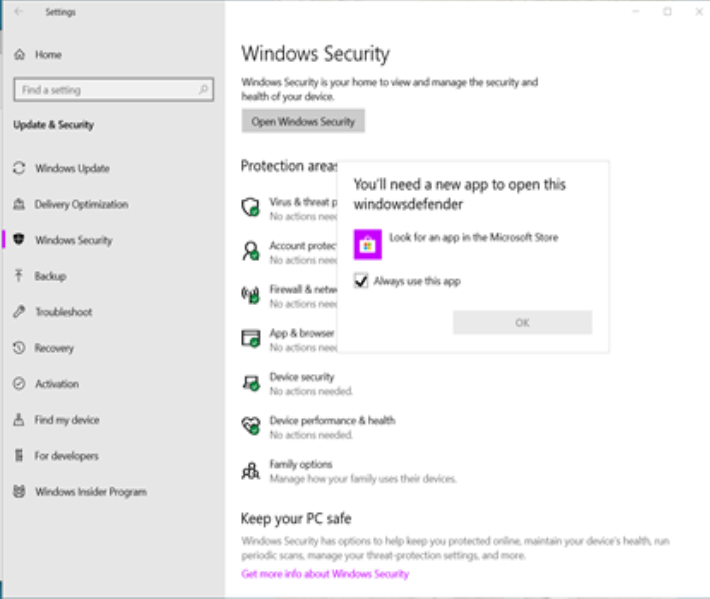The image size is (710, 599).
Task: Click the Find a setting search box
Action: pyautogui.click(x=114, y=90)
